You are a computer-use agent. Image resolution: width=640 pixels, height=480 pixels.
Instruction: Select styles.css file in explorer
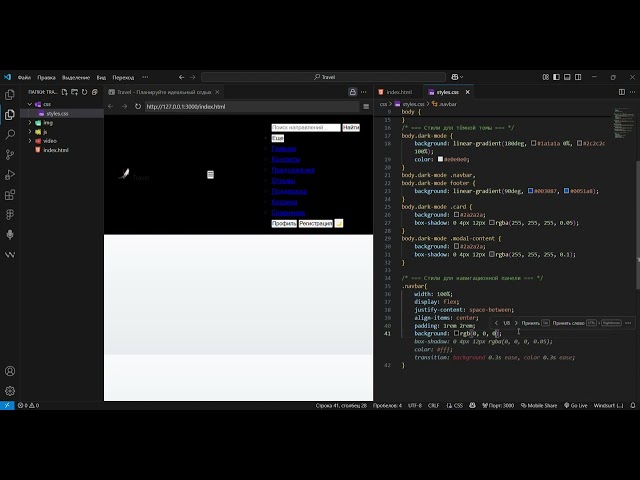pos(62,113)
